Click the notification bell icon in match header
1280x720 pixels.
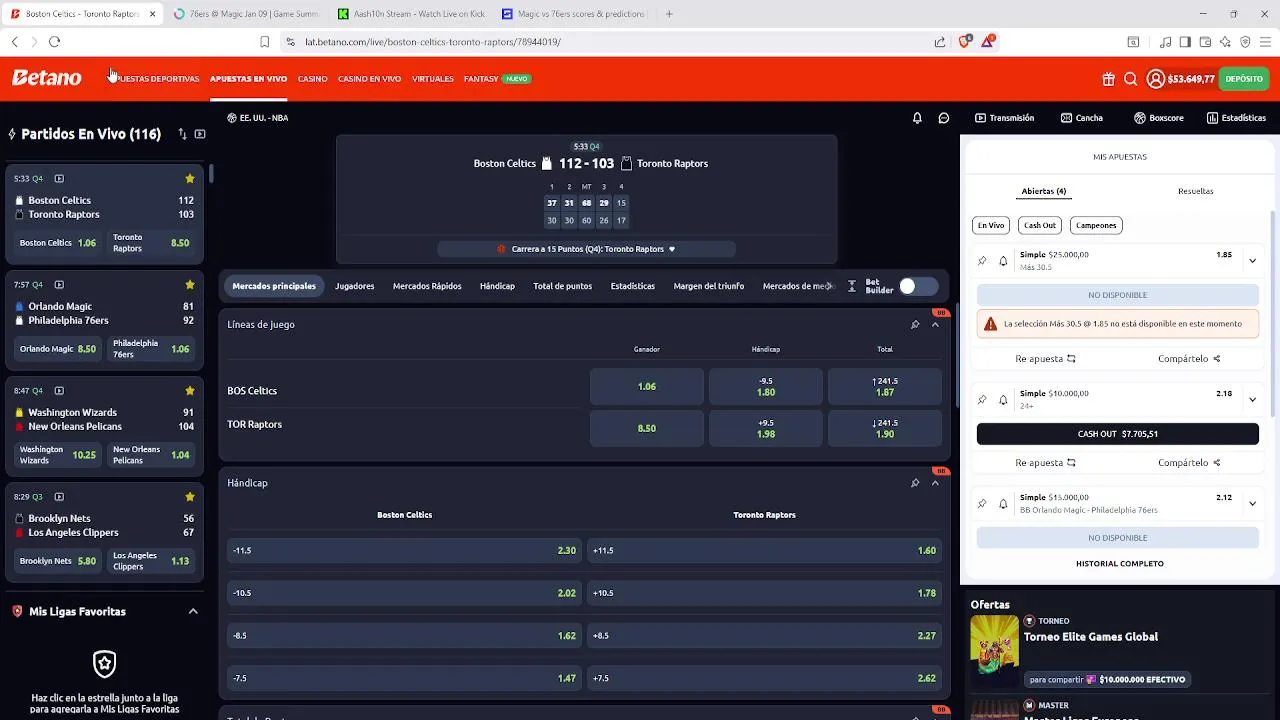[917, 118]
